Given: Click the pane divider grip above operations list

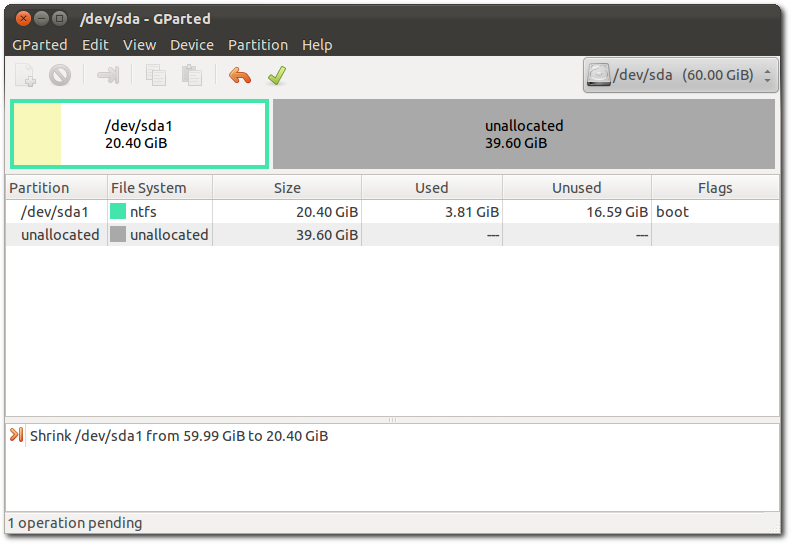Looking at the screenshot, I should click(x=392, y=420).
